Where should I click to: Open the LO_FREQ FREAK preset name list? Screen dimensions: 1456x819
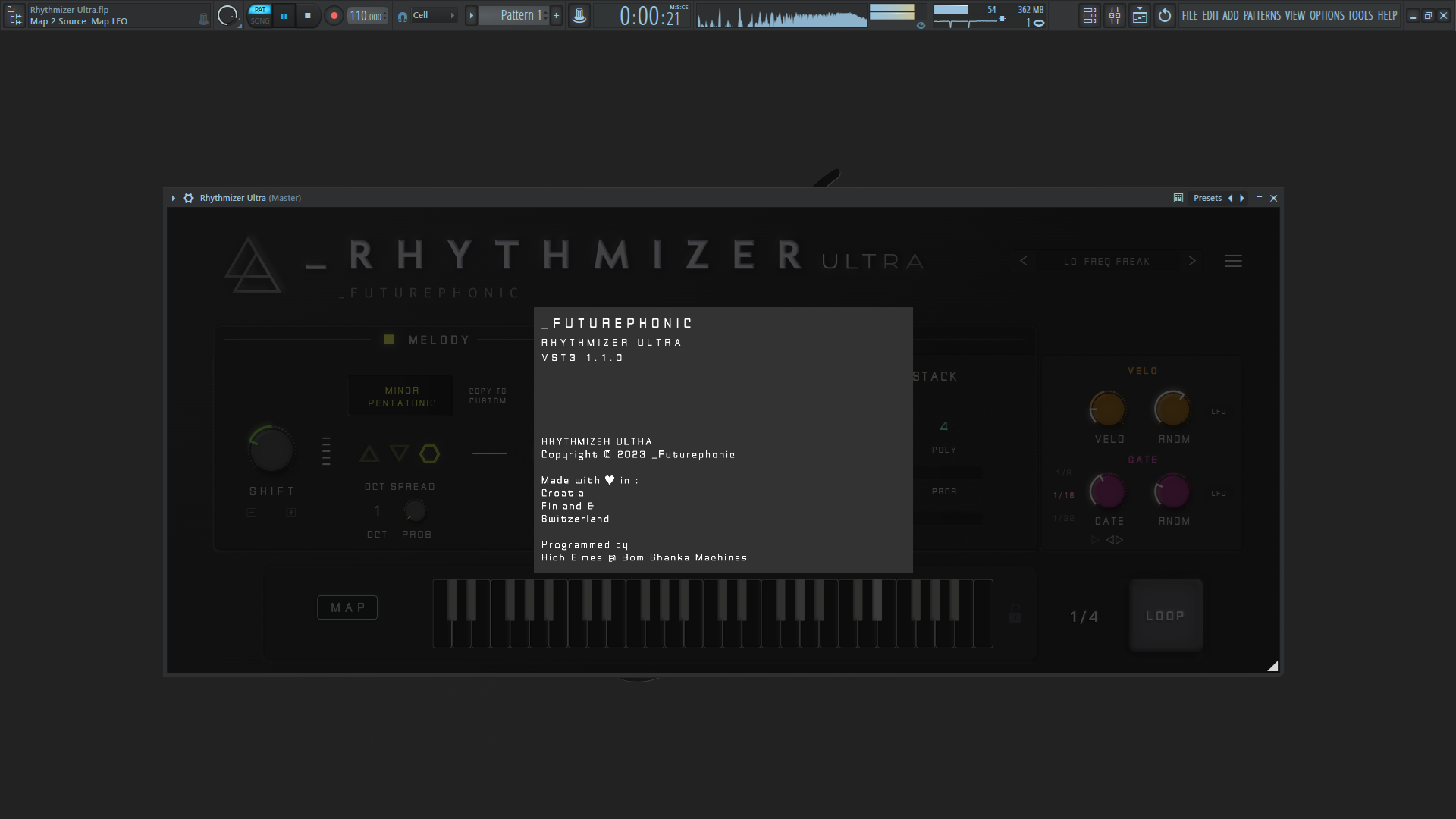tap(1106, 262)
